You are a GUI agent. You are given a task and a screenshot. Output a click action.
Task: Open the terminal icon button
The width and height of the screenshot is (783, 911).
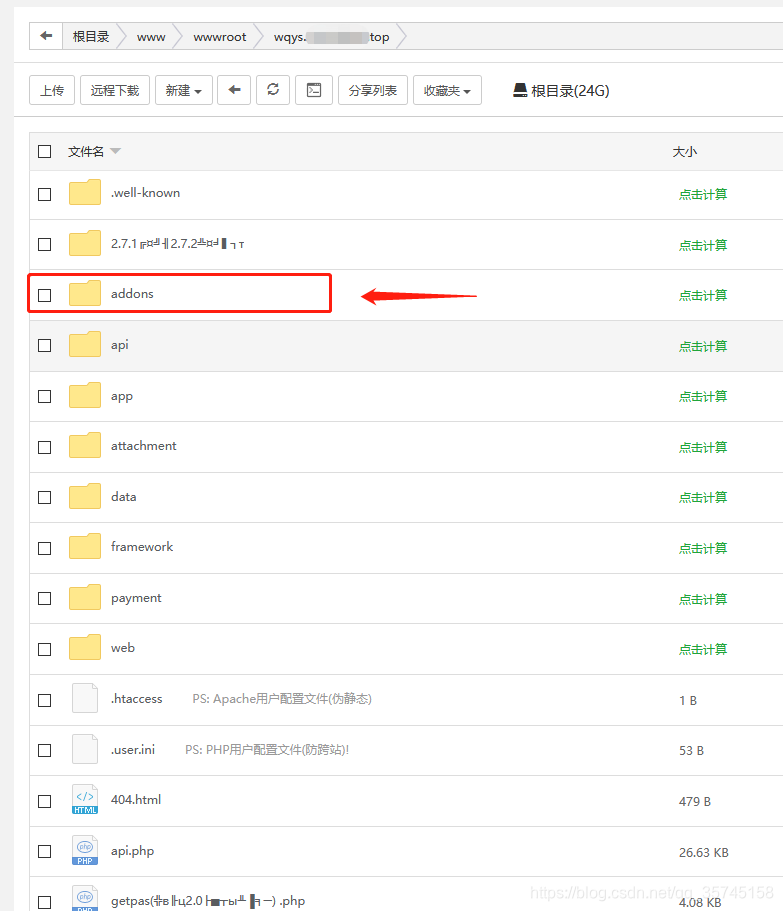pos(314,90)
